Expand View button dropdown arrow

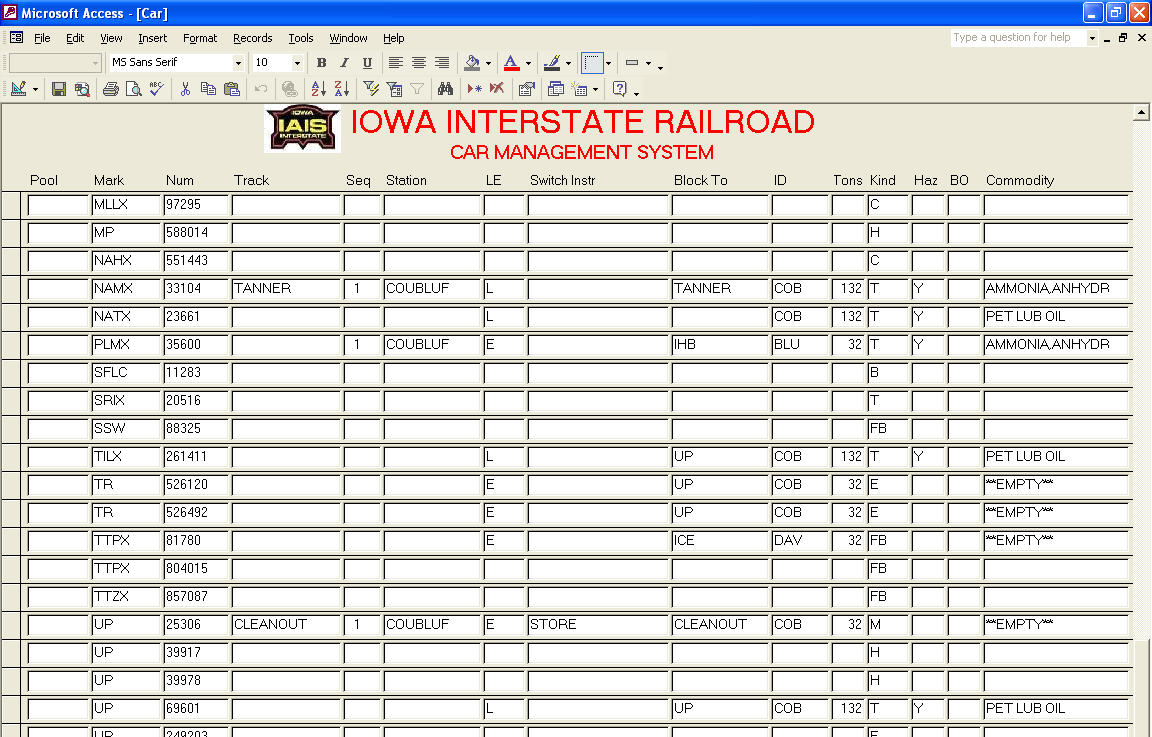(35, 90)
